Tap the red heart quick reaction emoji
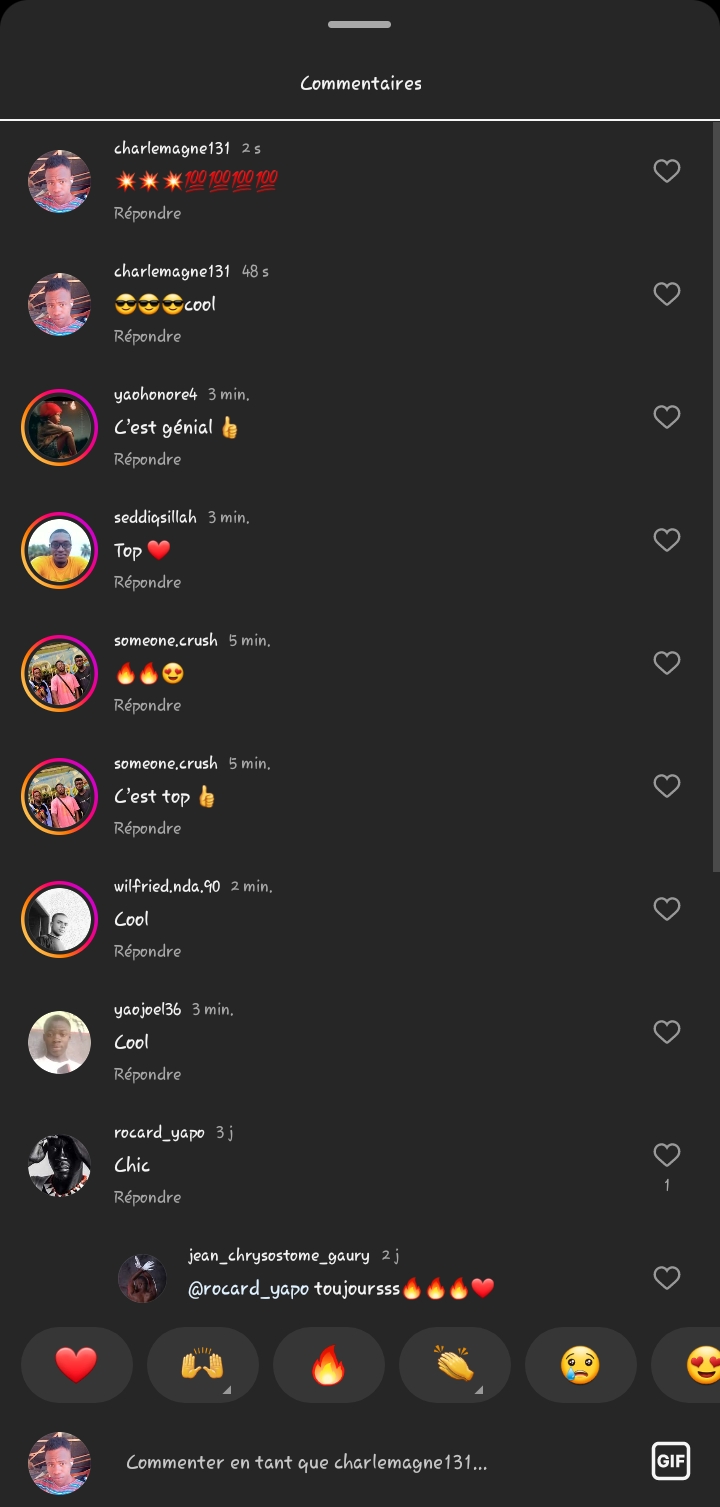This screenshot has height=1507, width=720. pos(77,1365)
